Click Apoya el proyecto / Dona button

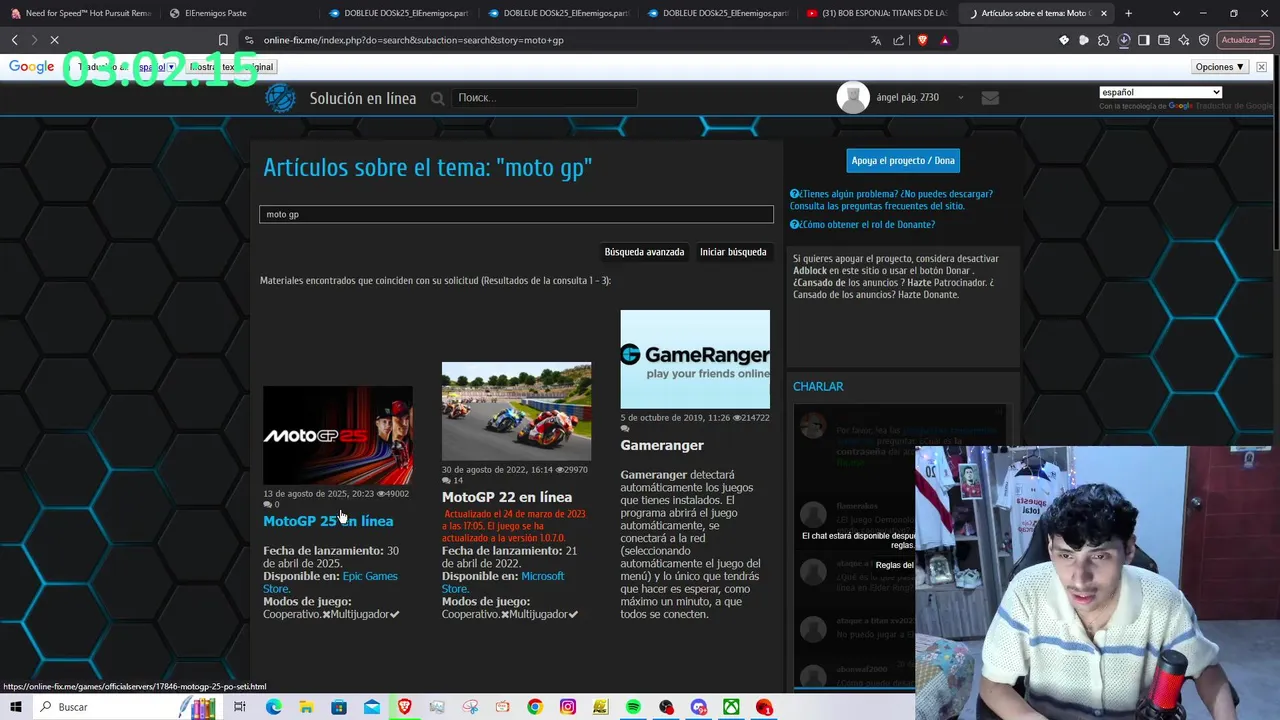[903, 160]
